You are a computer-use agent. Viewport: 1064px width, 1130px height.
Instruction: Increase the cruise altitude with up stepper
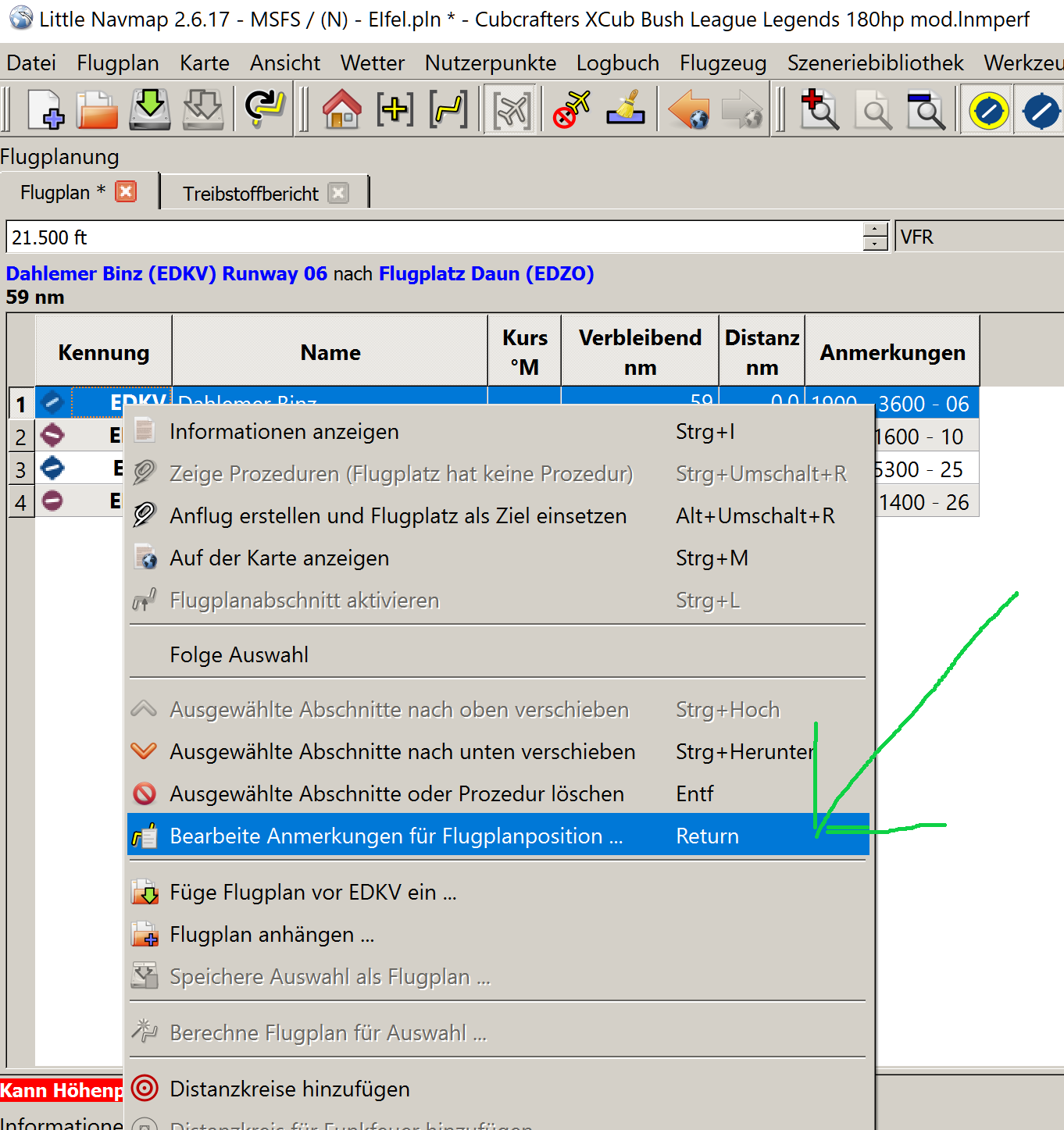pyautogui.click(x=876, y=230)
